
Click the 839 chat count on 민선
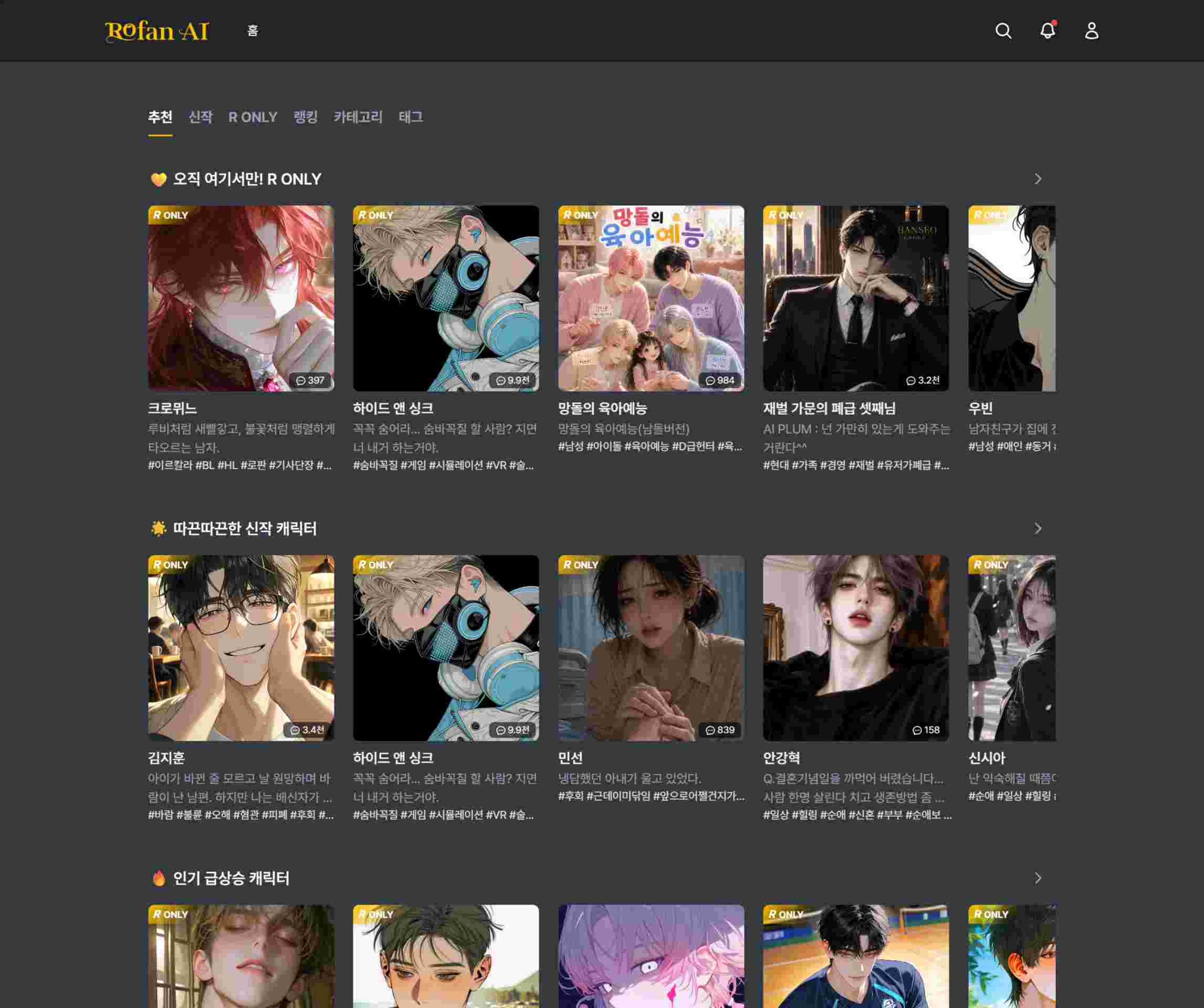point(720,730)
